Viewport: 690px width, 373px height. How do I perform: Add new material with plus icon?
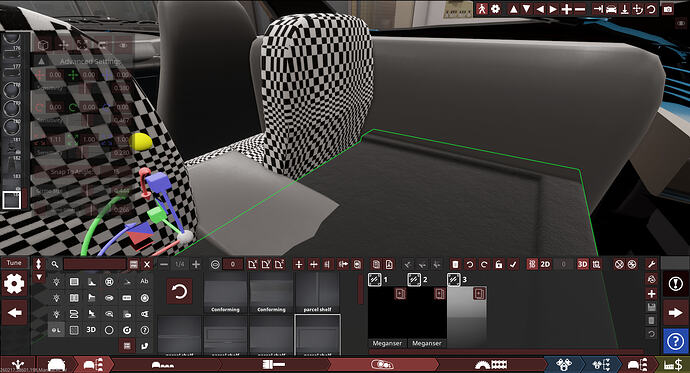(x=651, y=293)
